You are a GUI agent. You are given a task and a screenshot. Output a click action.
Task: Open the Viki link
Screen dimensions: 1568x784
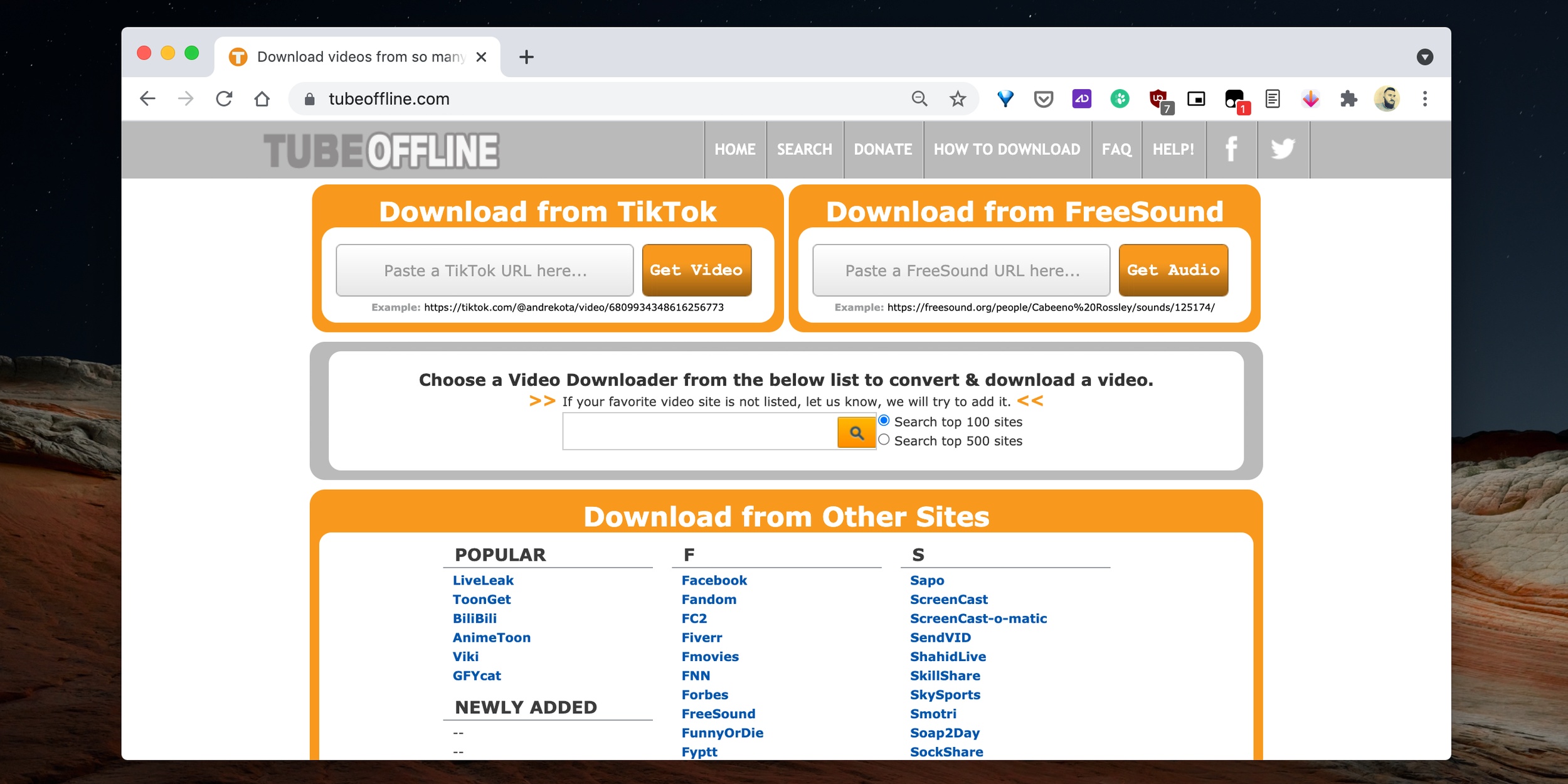click(x=465, y=657)
